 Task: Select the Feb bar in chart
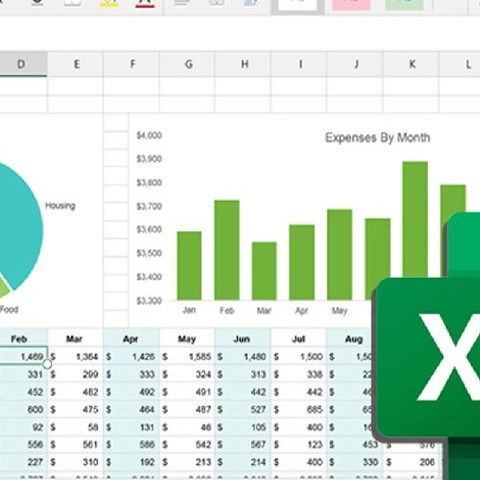[227, 250]
